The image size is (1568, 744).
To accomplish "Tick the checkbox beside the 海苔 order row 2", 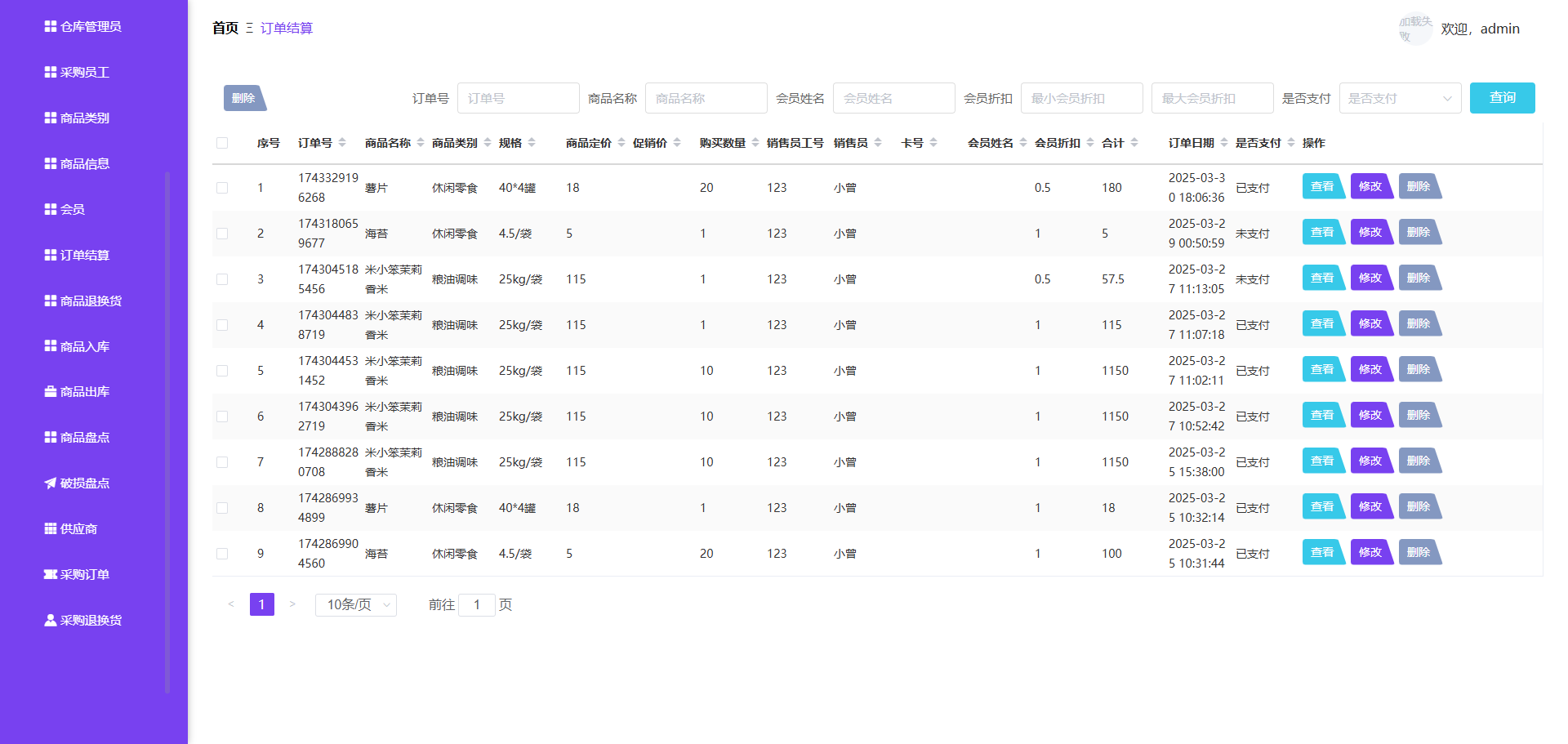I will (x=222, y=233).
